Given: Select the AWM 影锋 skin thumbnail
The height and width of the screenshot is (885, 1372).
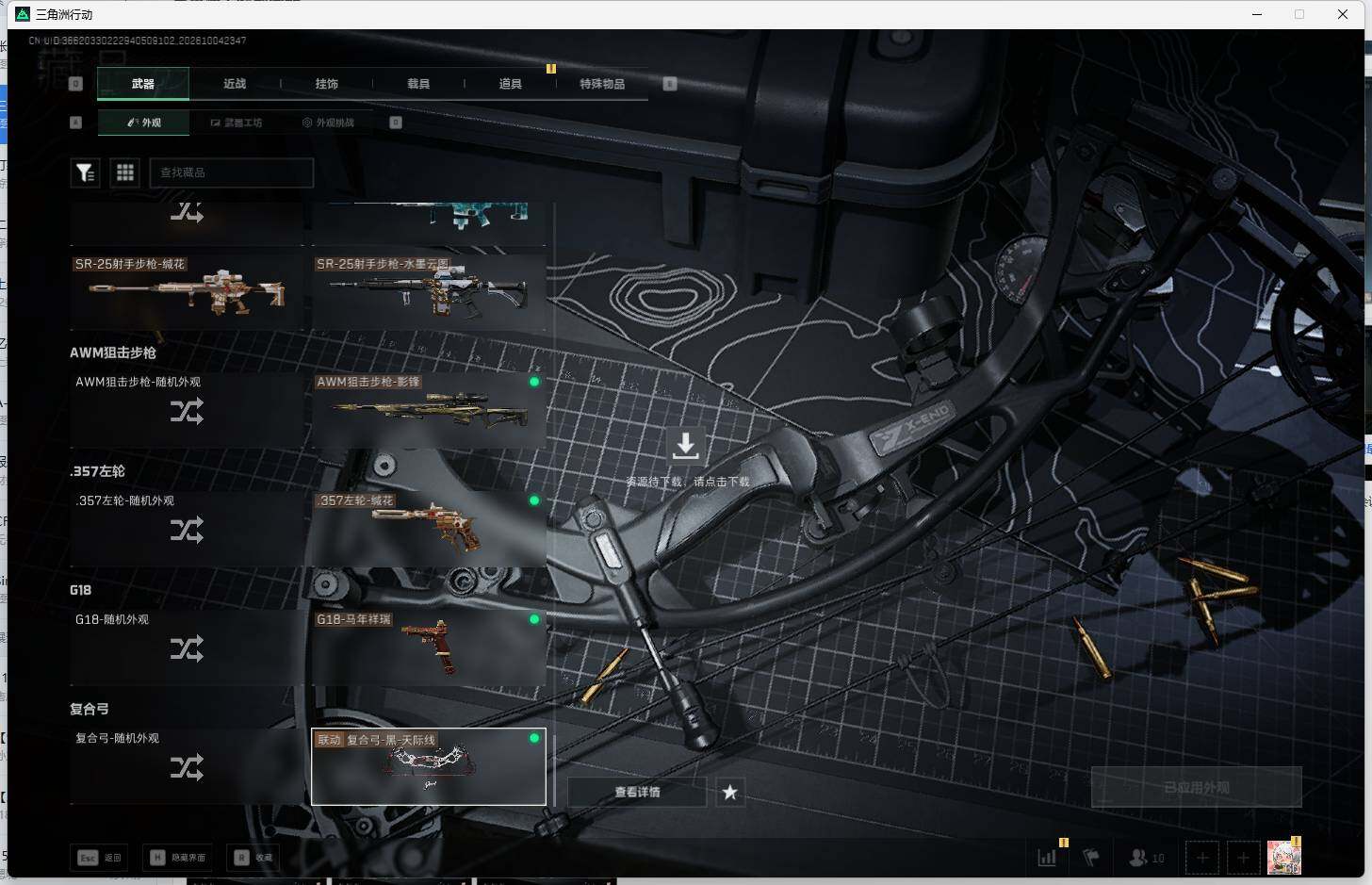Looking at the screenshot, I should (429, 410).
